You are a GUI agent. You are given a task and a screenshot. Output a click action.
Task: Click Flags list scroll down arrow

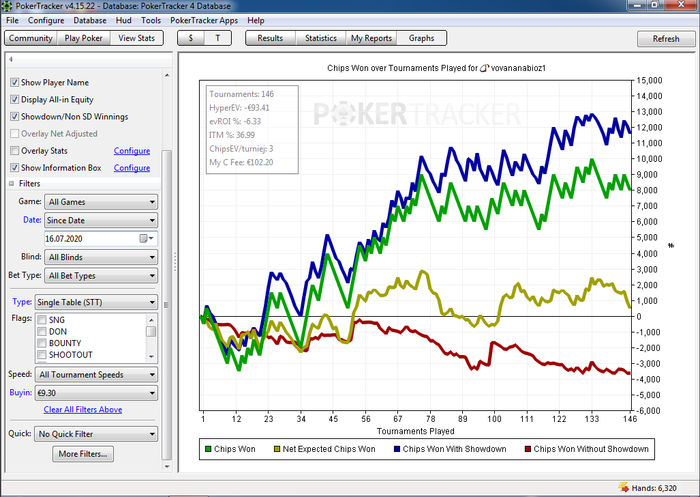pos(151,356)
